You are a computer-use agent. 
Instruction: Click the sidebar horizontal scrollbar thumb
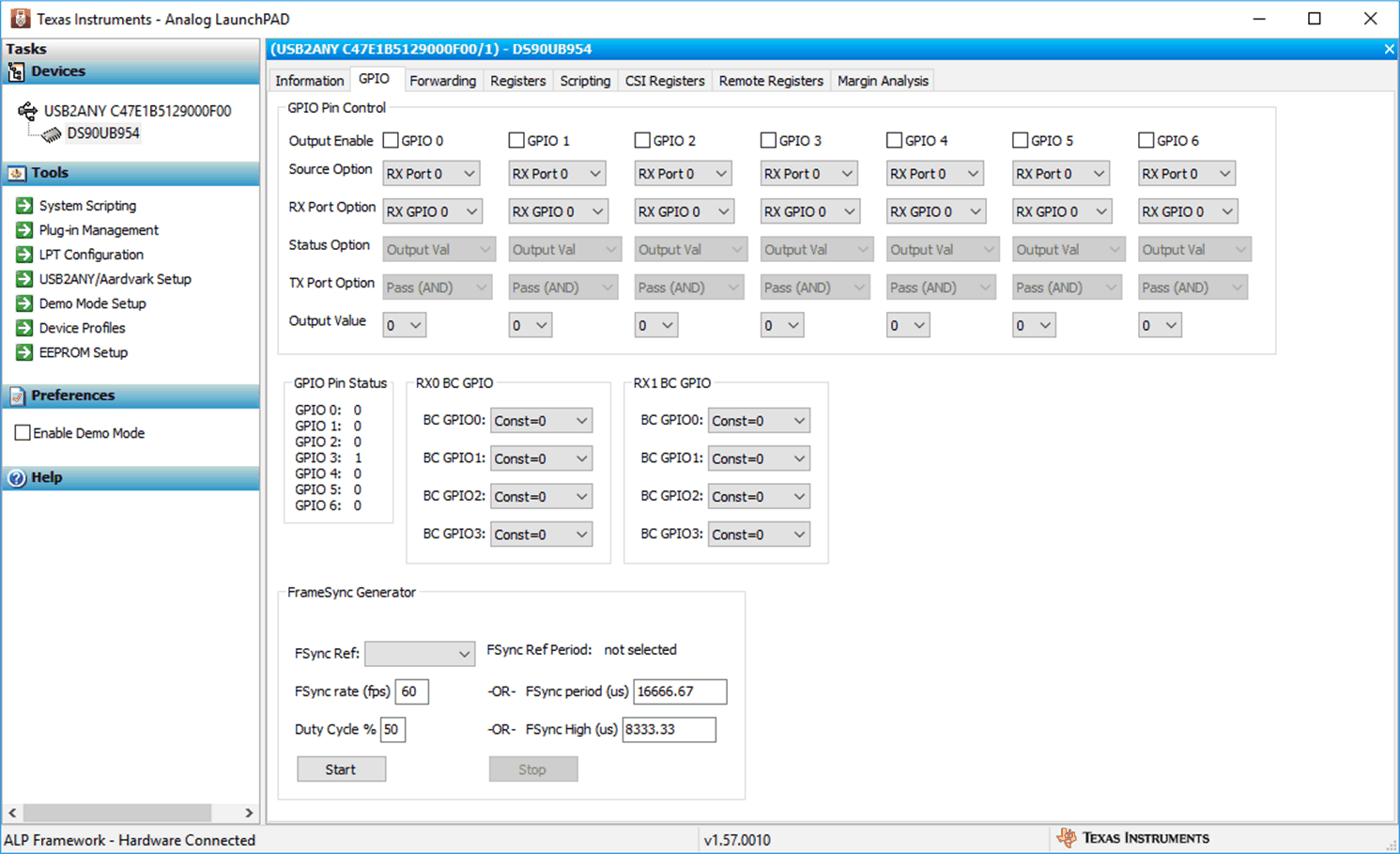pyautogui.click(x=117, y=813)
